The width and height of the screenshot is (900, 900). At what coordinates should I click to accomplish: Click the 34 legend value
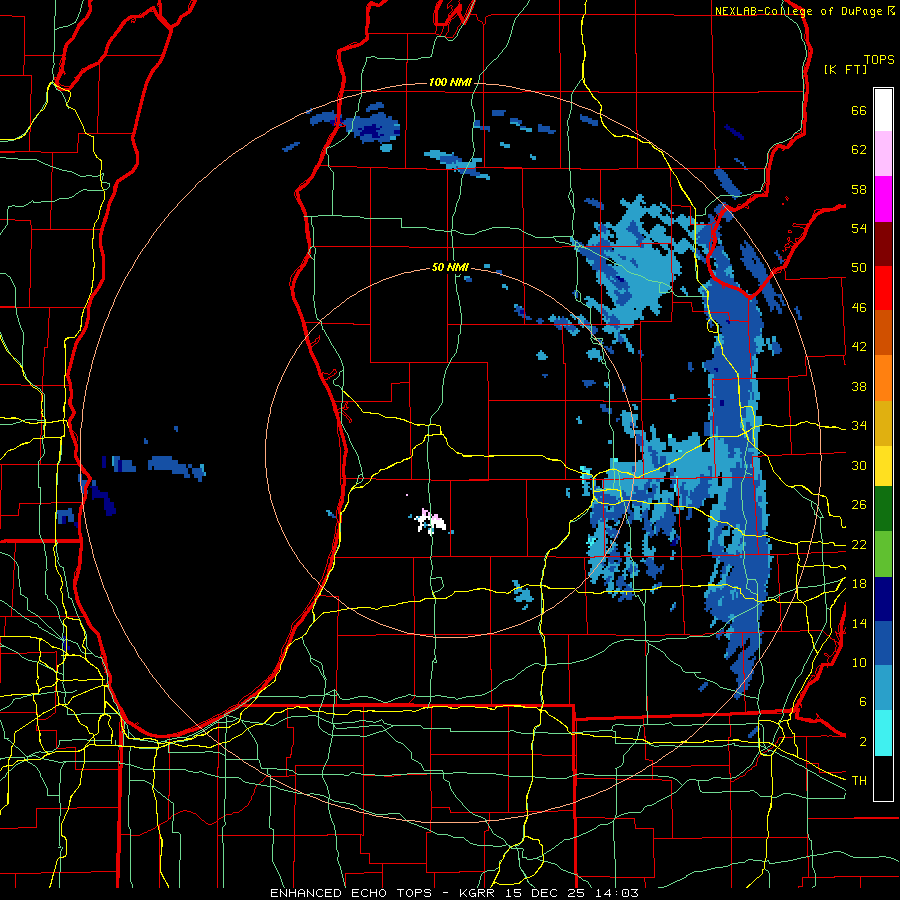(859, 426)
